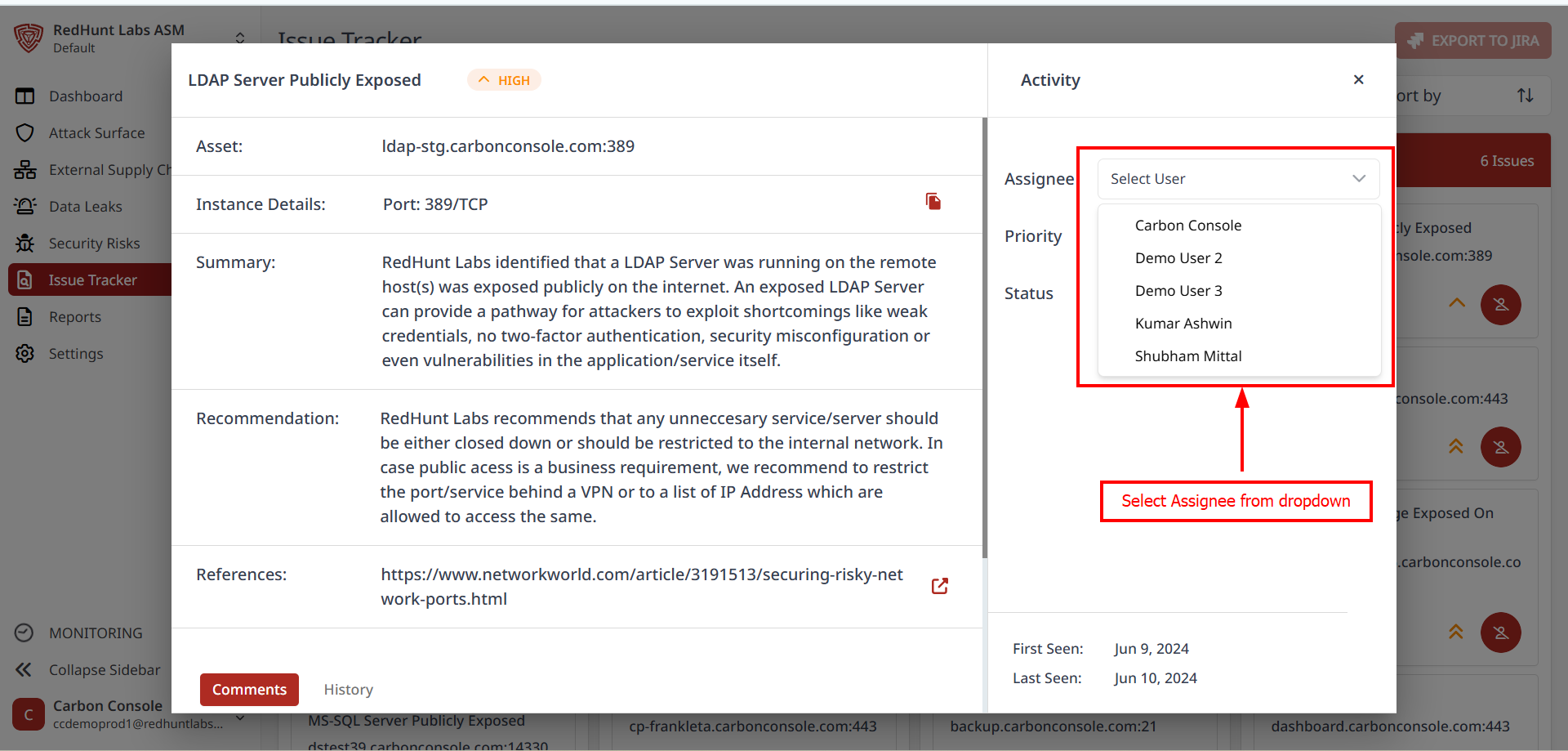This screenshot has height=751, width=1568.
Task: Click the Issue Tracker document icon
Action: [25, 280]
